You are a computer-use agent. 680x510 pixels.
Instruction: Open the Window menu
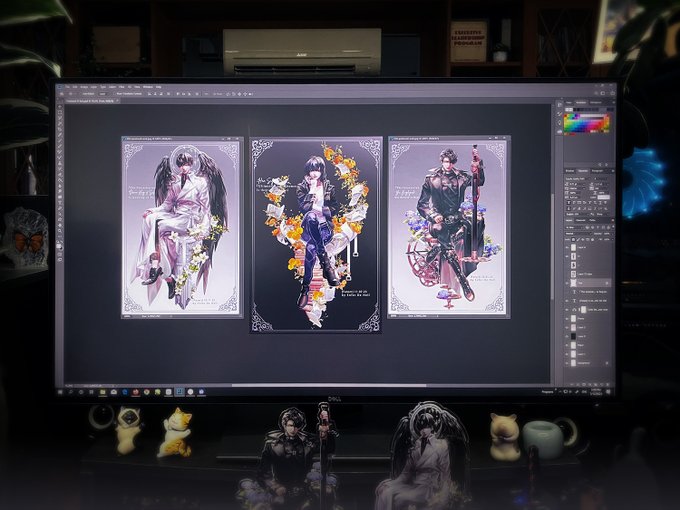click(148, 87)
